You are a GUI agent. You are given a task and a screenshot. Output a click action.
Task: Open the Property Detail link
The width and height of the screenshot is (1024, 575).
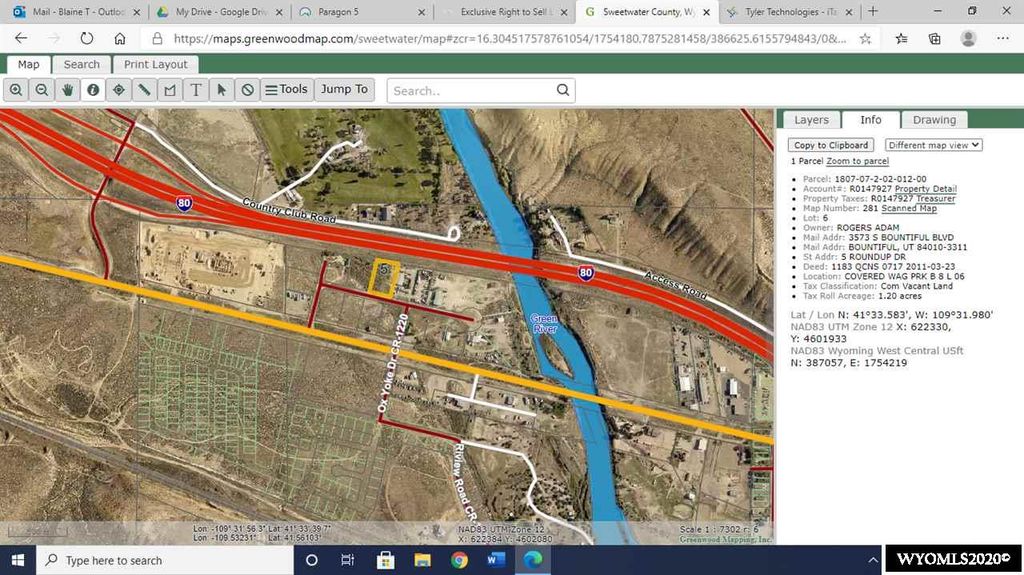[925, 189]
